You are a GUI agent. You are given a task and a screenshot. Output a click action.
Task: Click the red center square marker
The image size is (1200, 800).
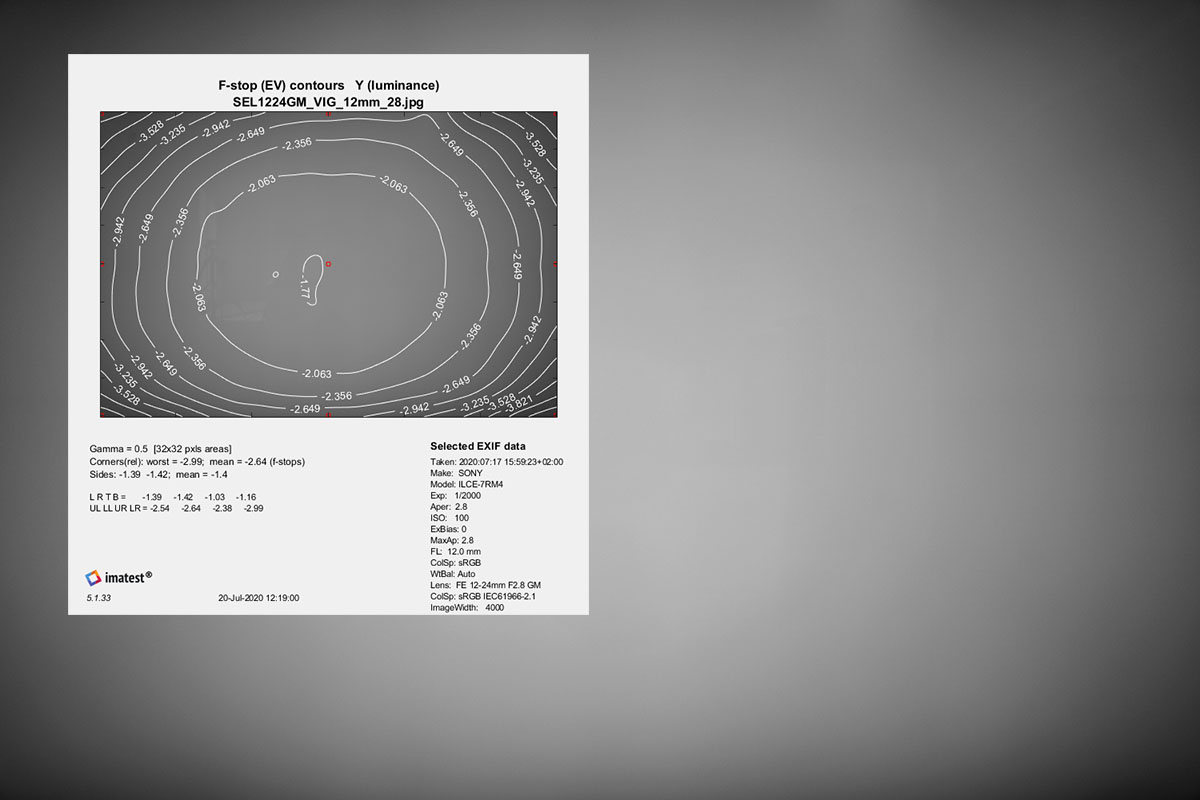328,264
